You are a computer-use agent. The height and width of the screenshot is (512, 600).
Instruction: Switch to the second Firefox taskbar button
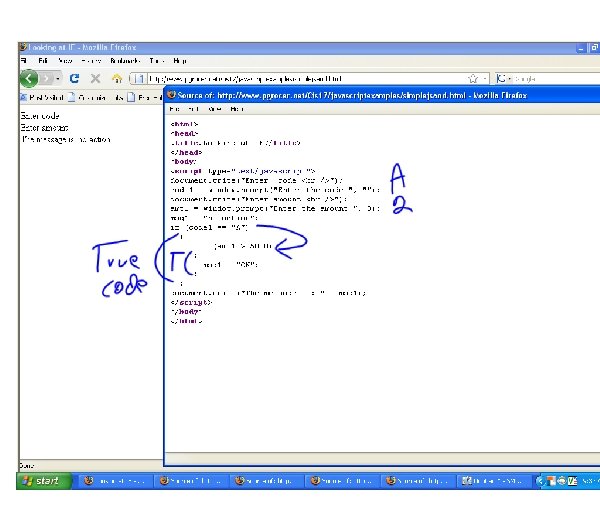(191, 481)
